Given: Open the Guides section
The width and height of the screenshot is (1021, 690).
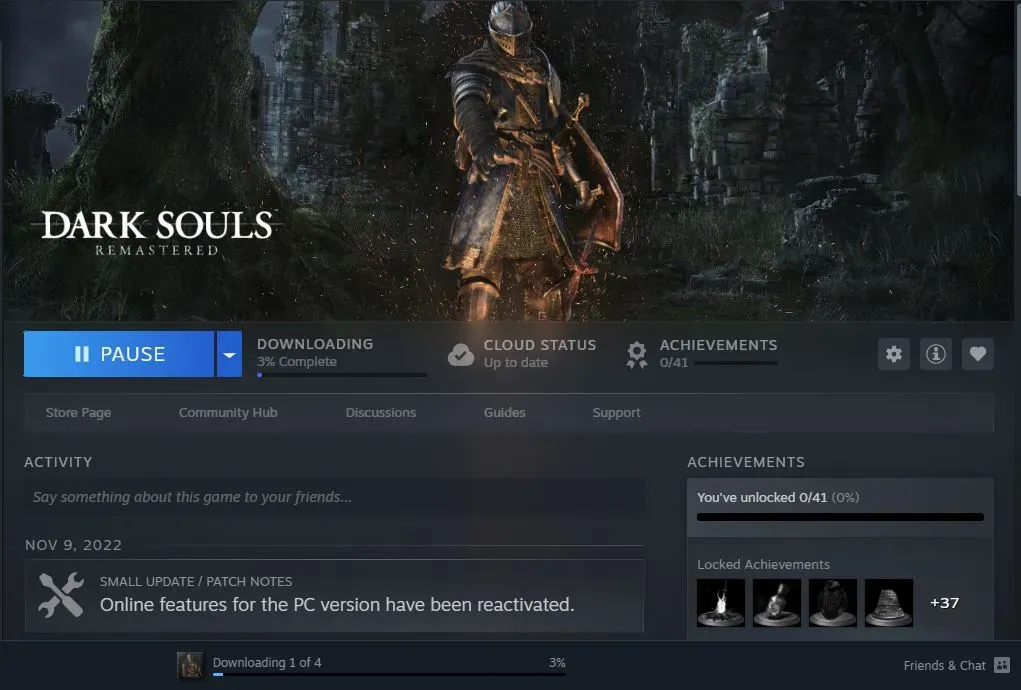Looking at the screenshot, I should pyautogui.click(x=505, y=413).
